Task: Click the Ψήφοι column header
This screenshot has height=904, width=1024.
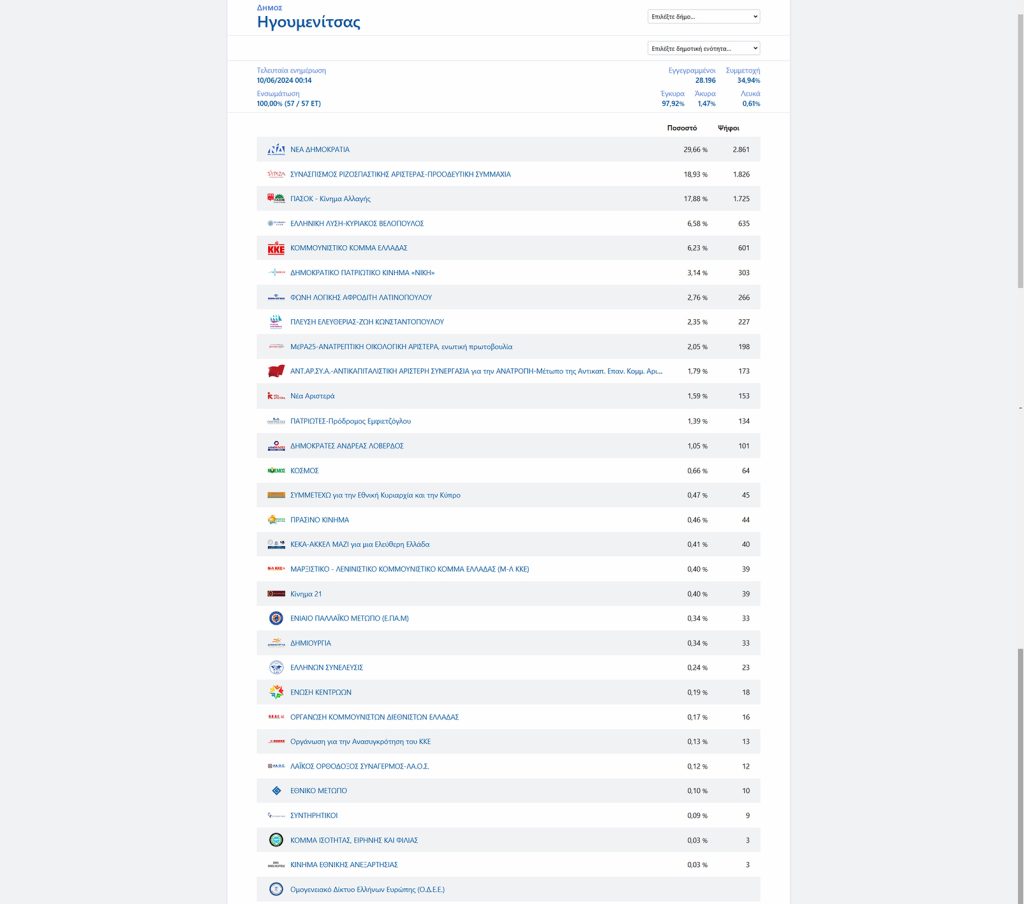Action: coord(728,128)
